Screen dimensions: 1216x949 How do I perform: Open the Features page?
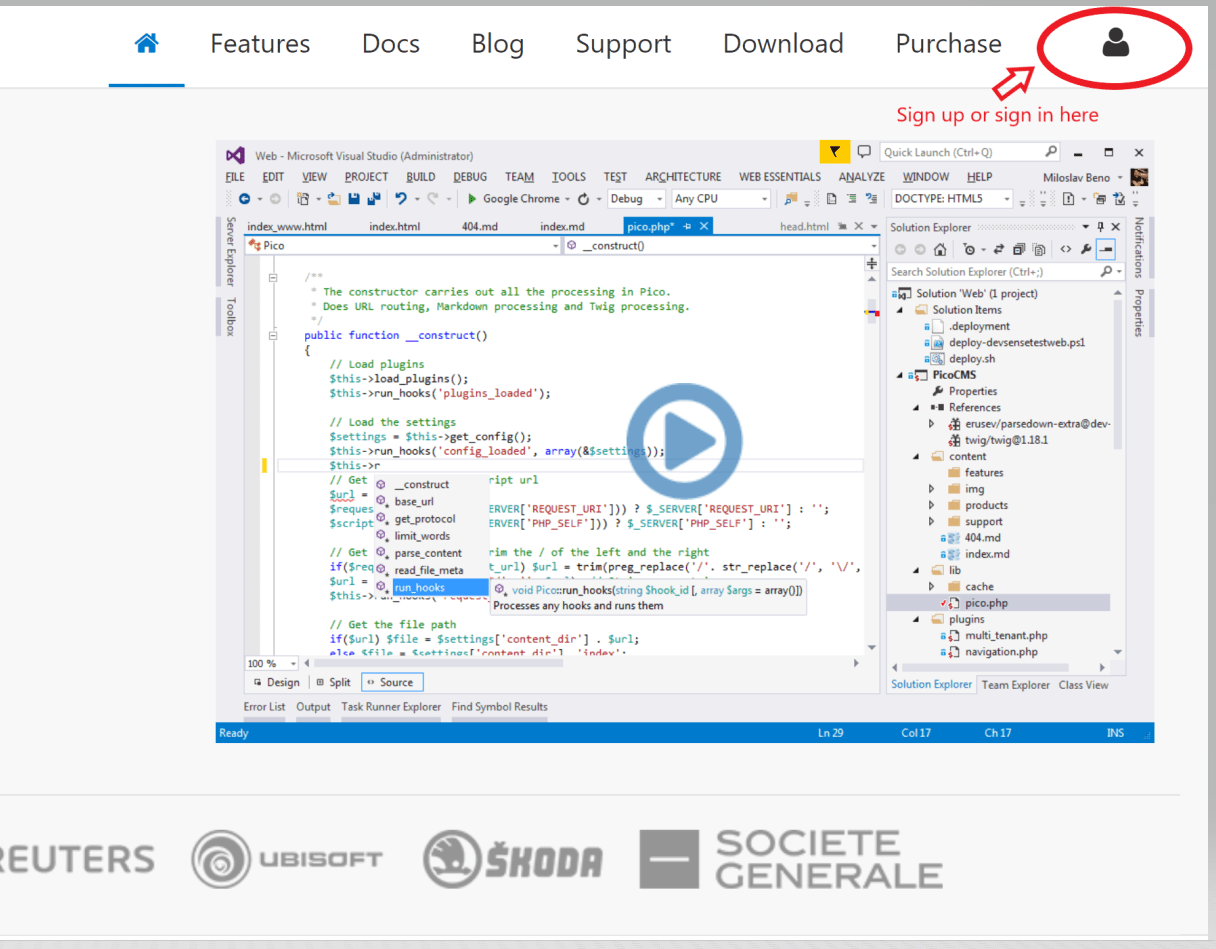[x=260, y=44]
